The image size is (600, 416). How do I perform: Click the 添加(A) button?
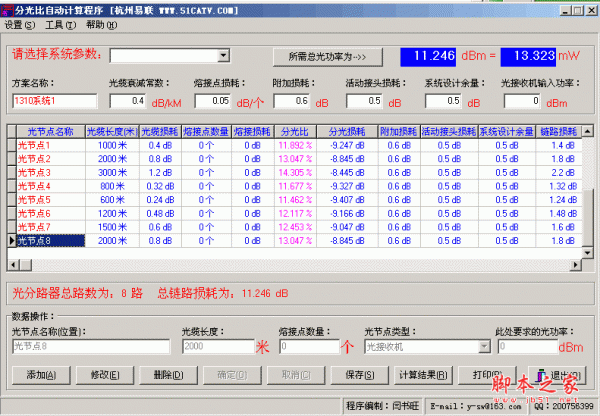click(41, 375)
